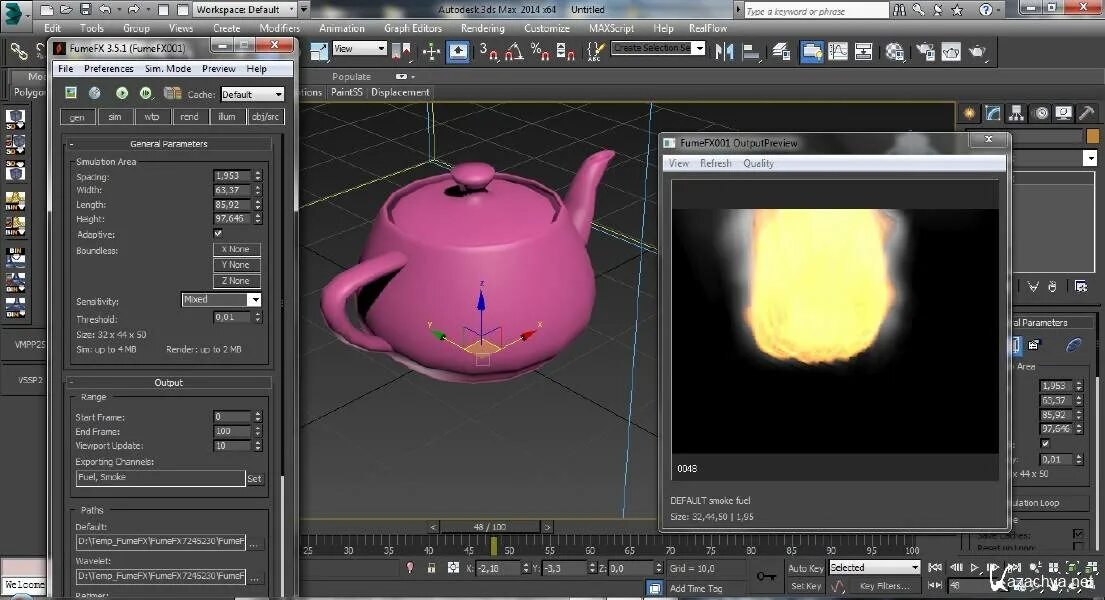Switch to the rend tab in FumeFX

point(190,117)
